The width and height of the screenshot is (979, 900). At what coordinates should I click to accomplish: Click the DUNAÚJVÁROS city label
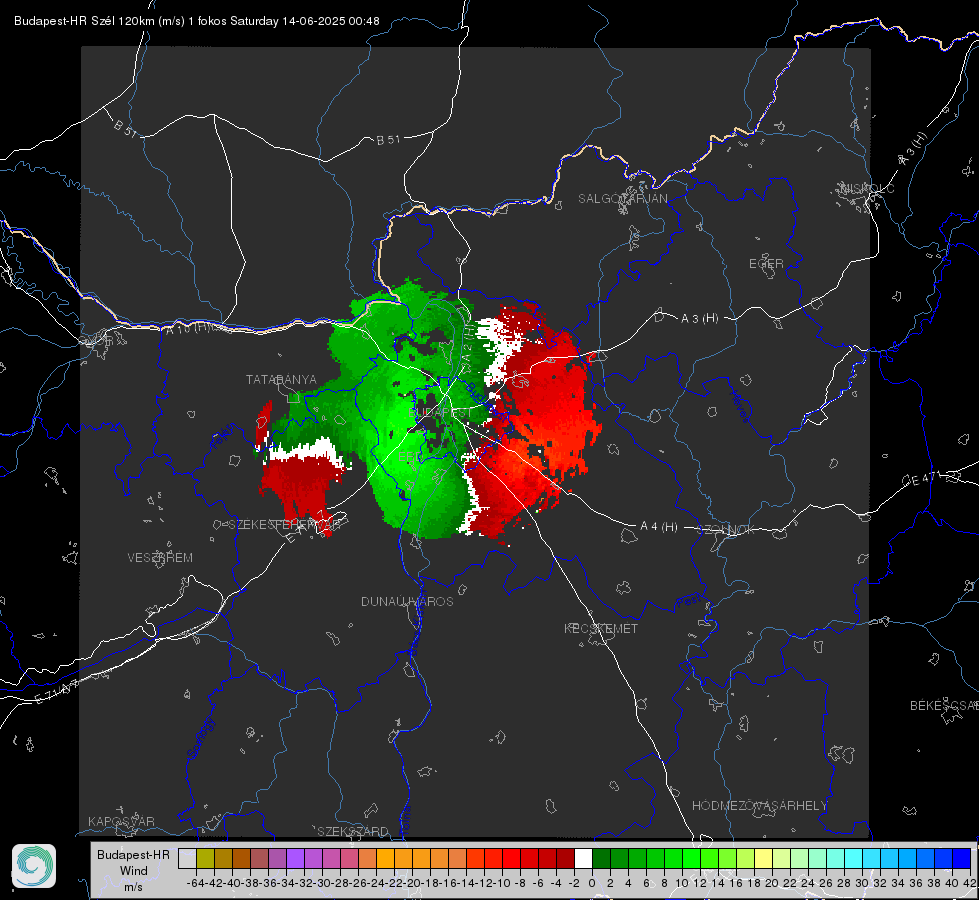407,601
